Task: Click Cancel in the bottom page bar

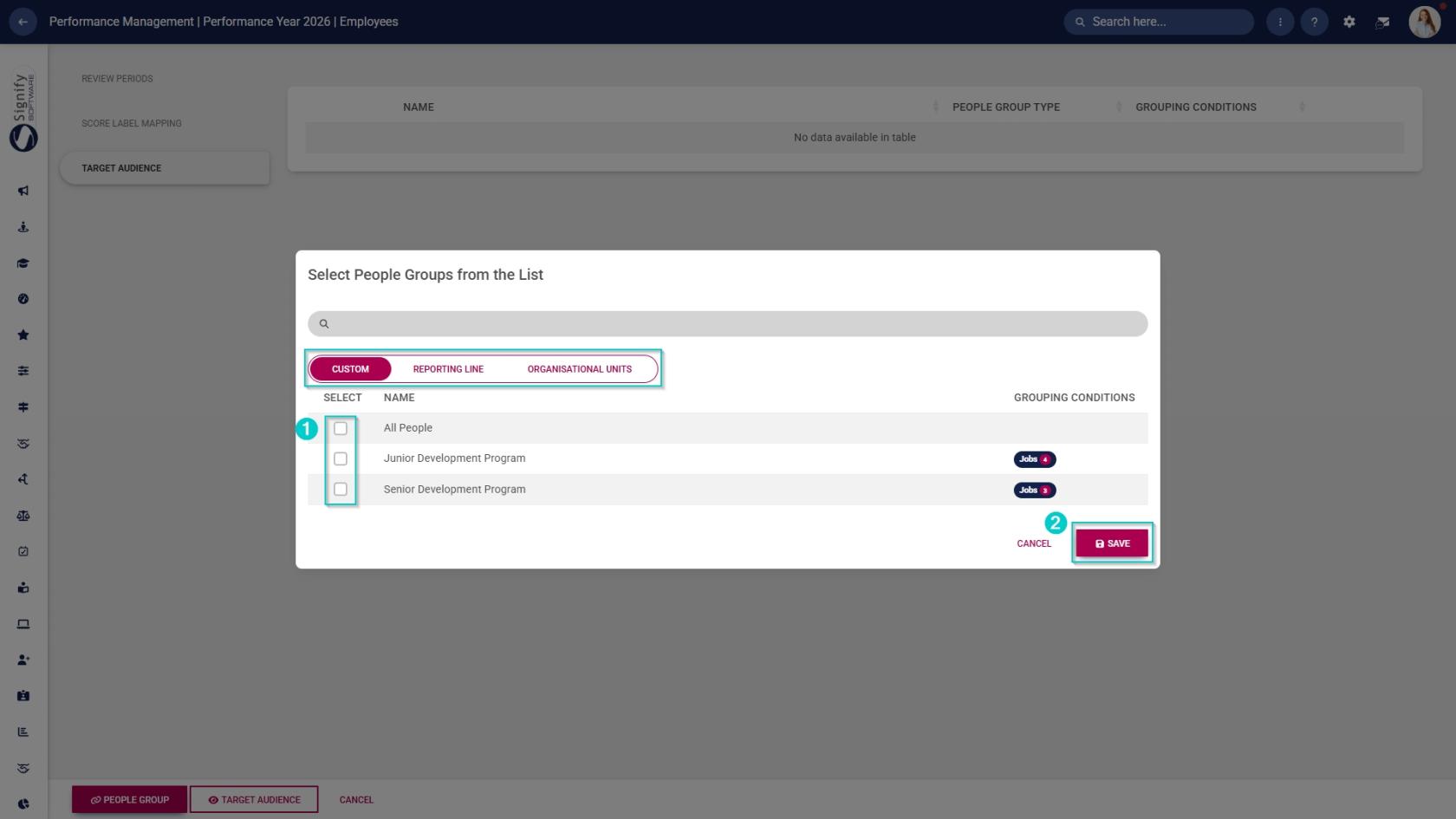Action: coord(356,800)
